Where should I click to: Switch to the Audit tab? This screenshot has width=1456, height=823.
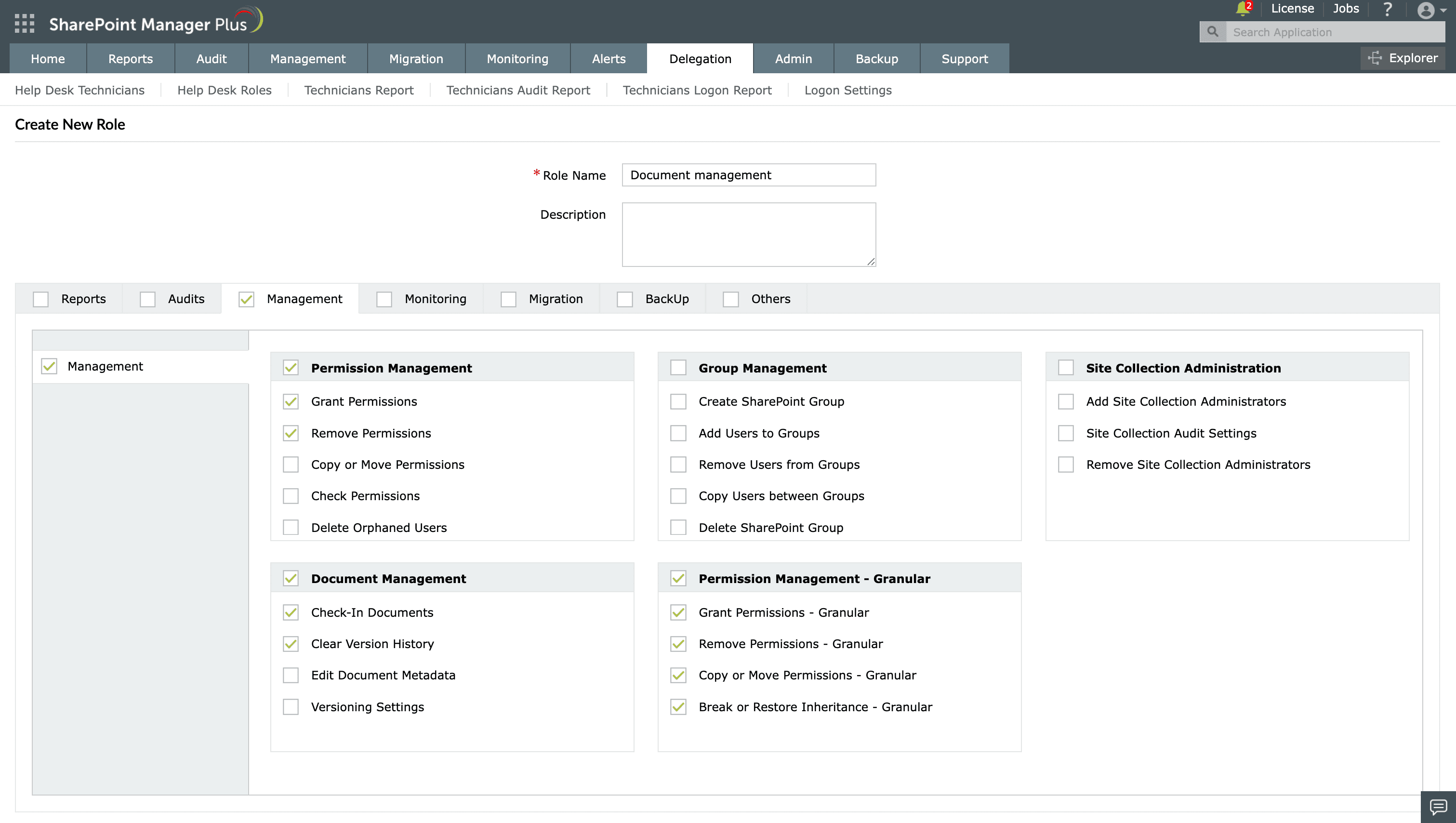pos(212,58)
